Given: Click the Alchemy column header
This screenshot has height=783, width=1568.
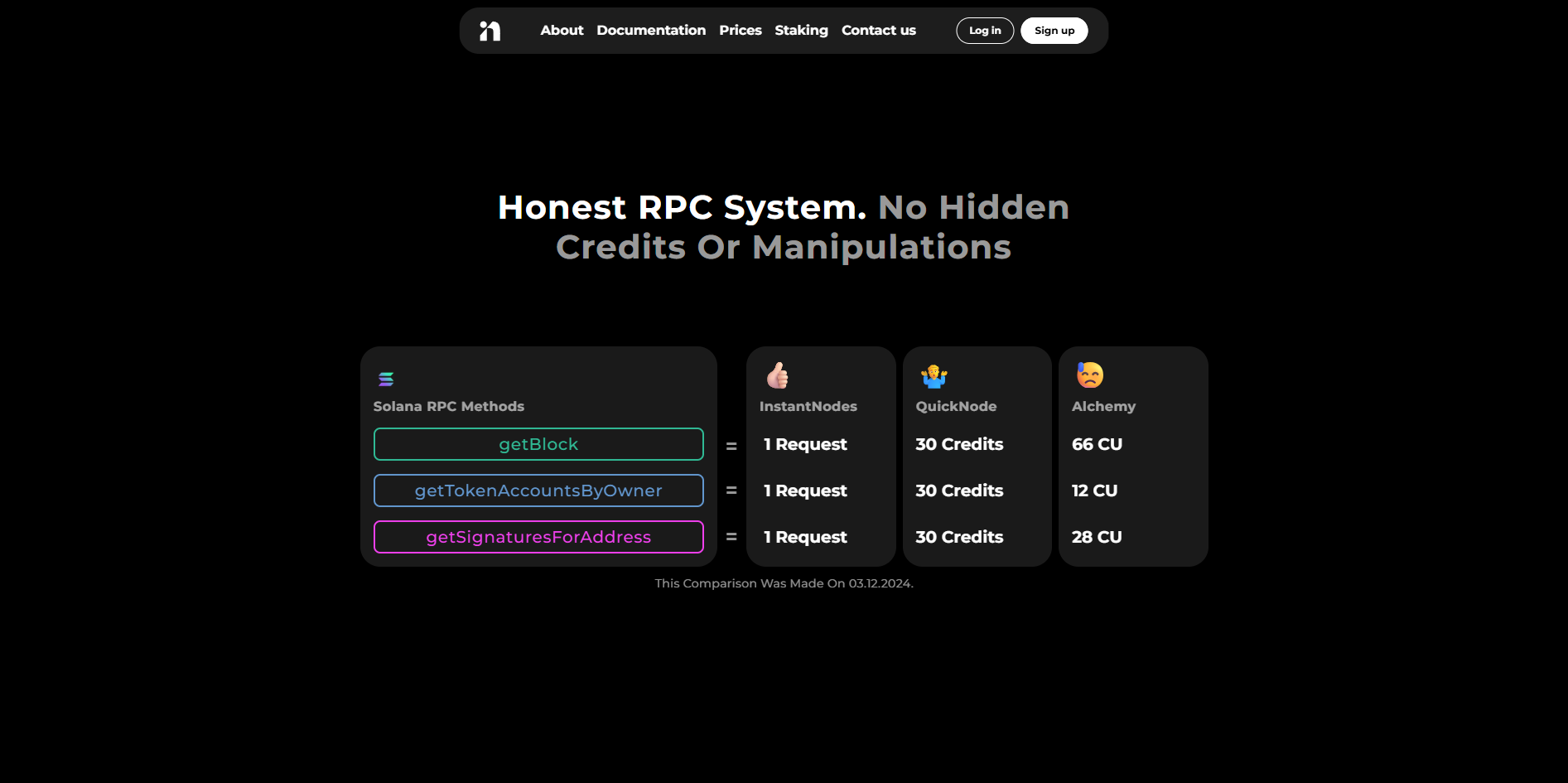Looking at the screenshot, I should point(1103,406).
